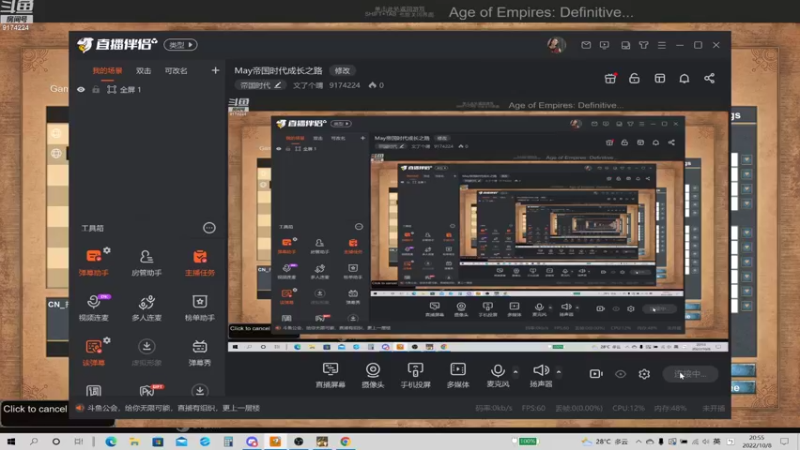This screenshot has width=800, height=450.
Task: Open the hamburger main menu
Action: tap(662, 45)
